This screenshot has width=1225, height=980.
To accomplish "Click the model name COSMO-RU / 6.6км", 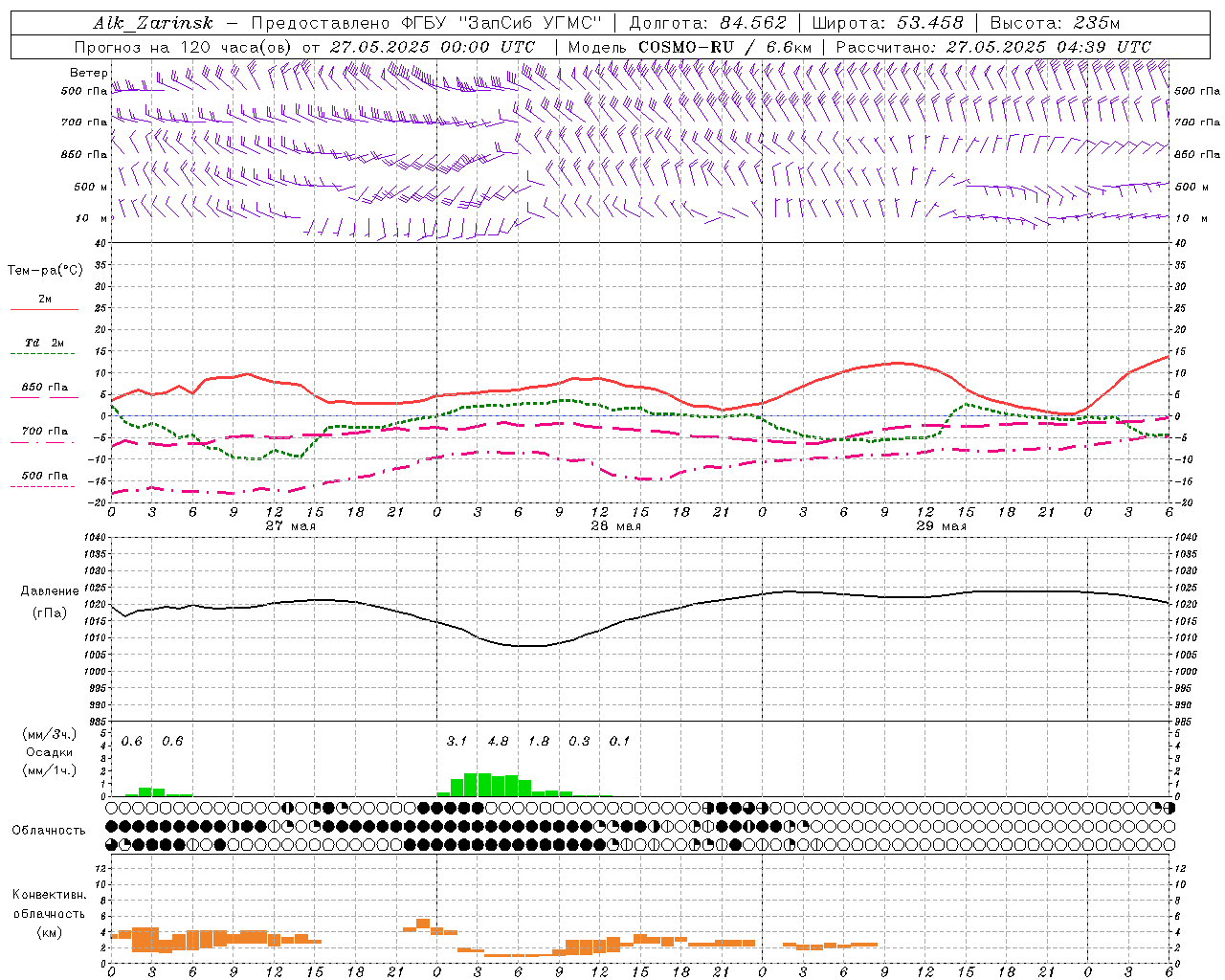I will click(x=725, y=46).
